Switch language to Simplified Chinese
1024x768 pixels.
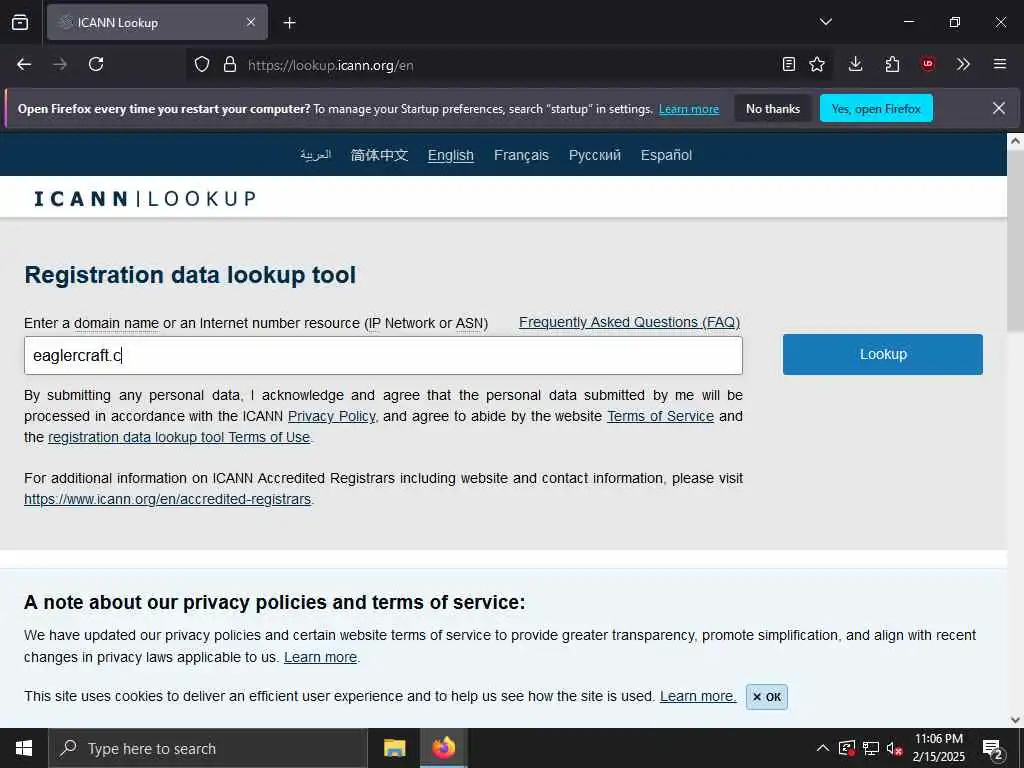click(379, 155)
